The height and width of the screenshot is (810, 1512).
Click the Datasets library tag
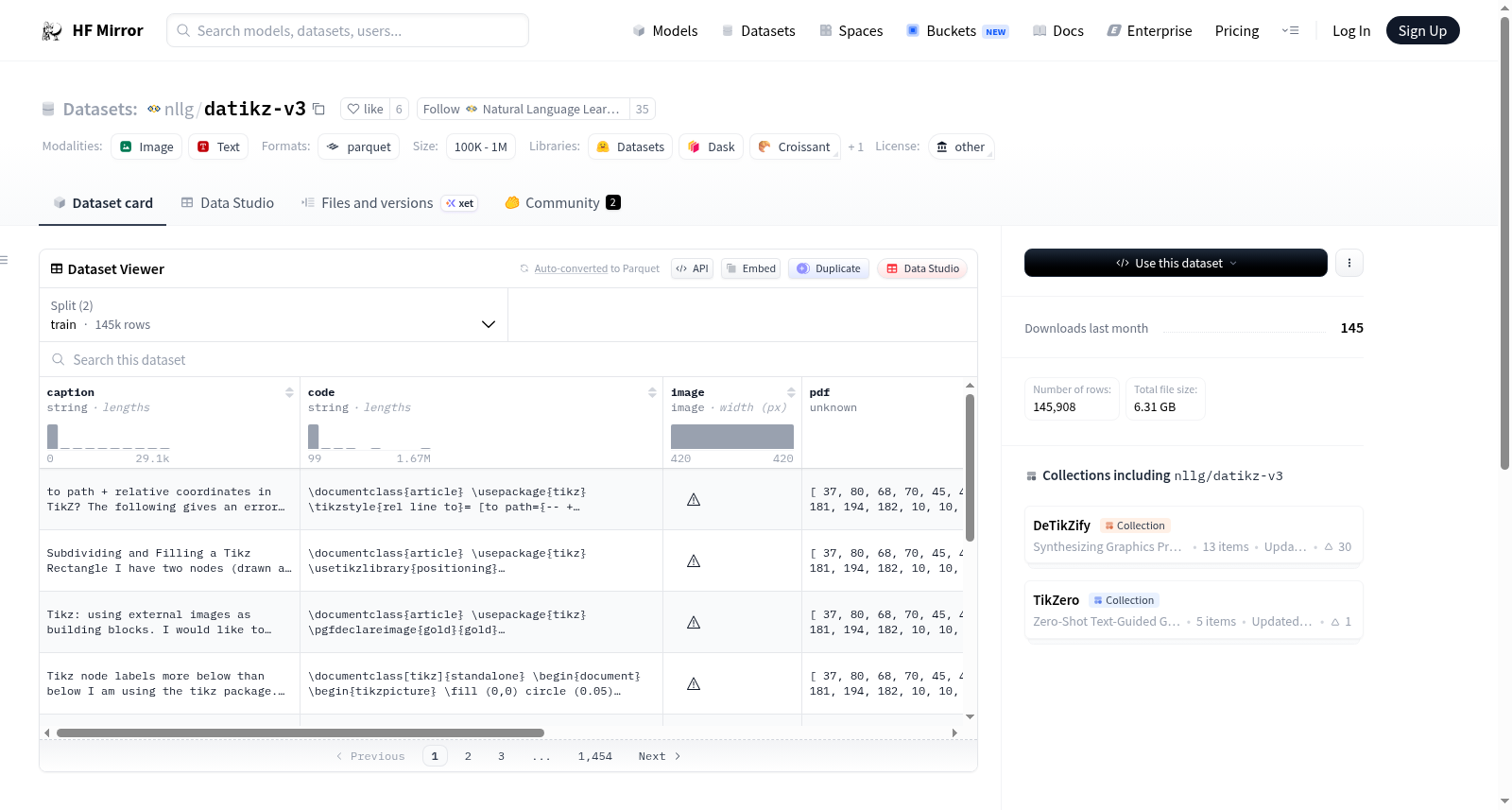630,146
